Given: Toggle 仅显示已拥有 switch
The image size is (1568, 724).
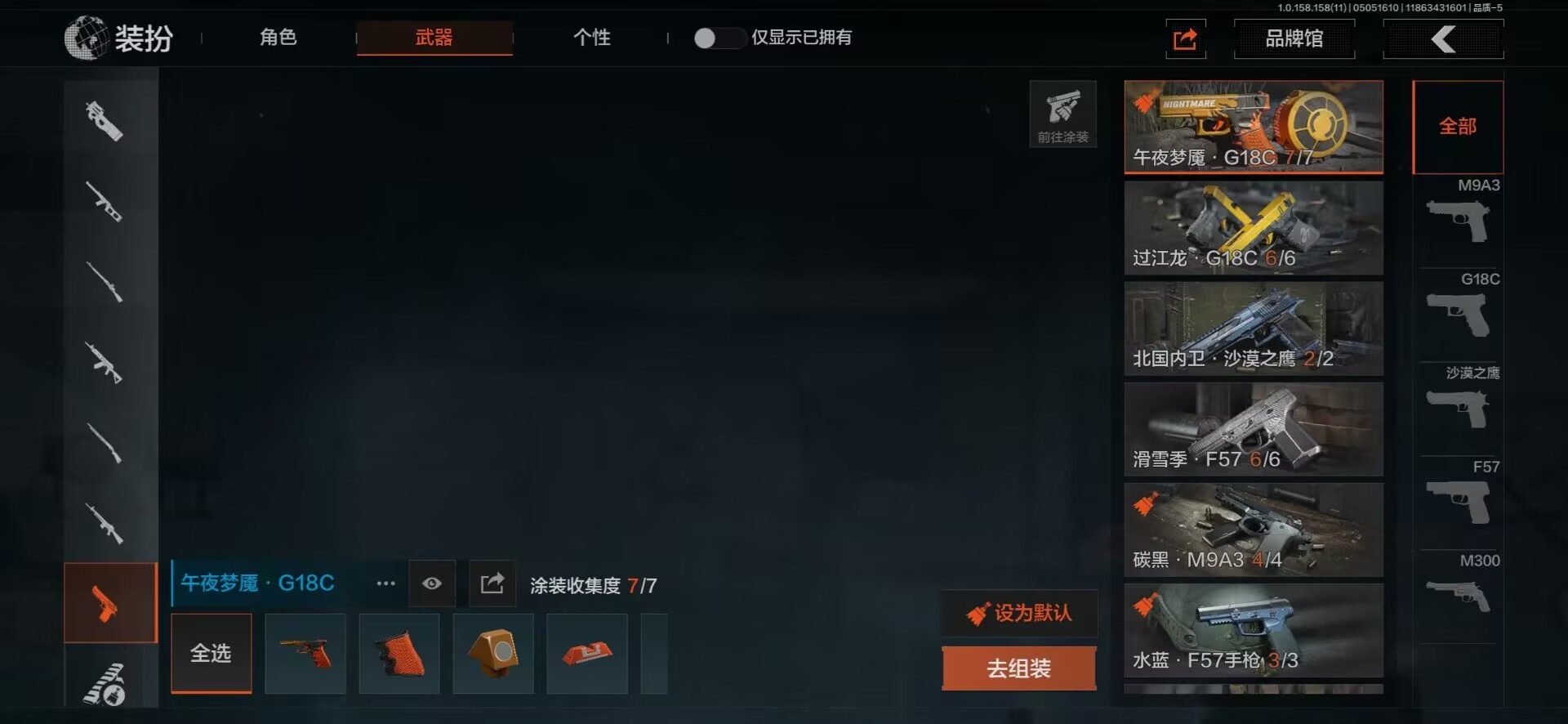Looking at the screenshot, I should click(x=719, y=38).
